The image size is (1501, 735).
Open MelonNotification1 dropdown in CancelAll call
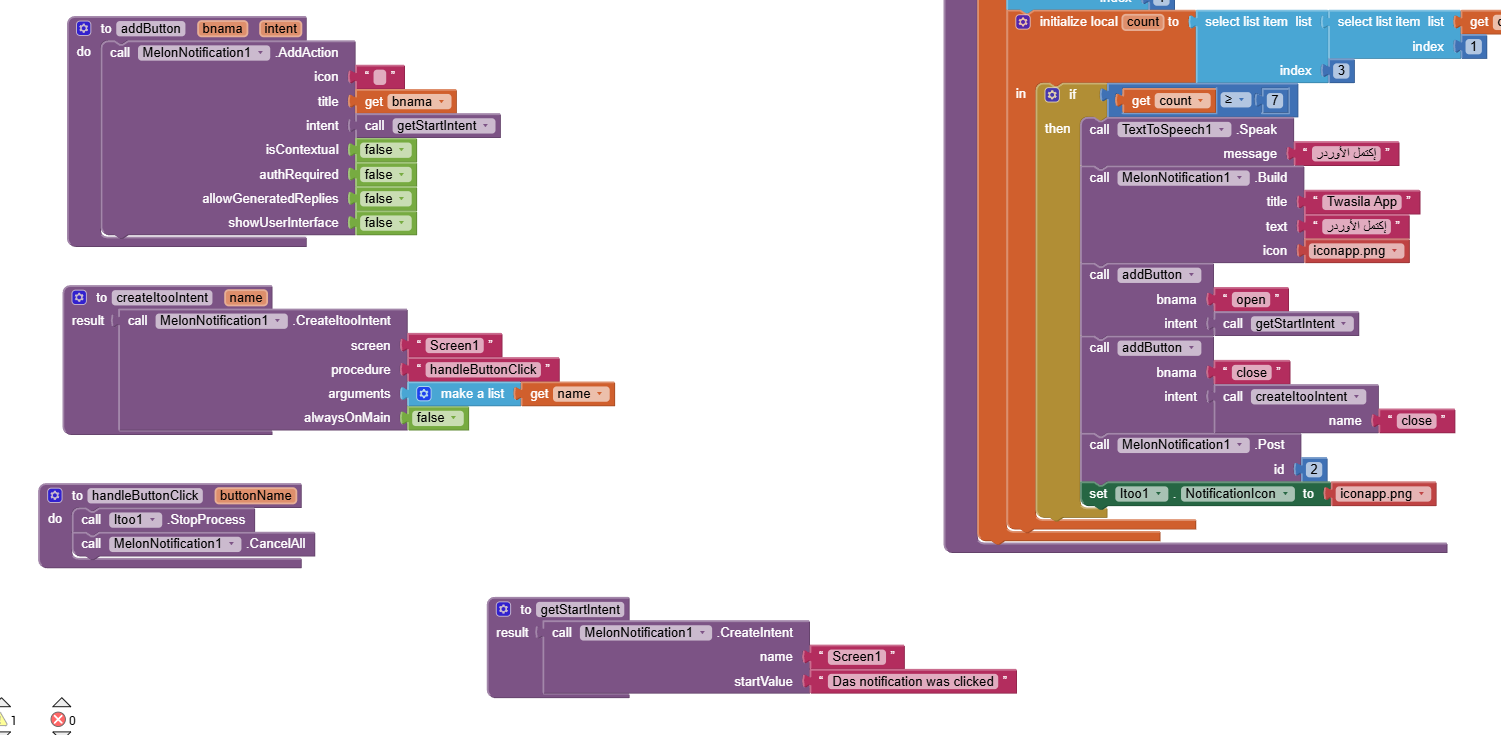click(175, 544)
